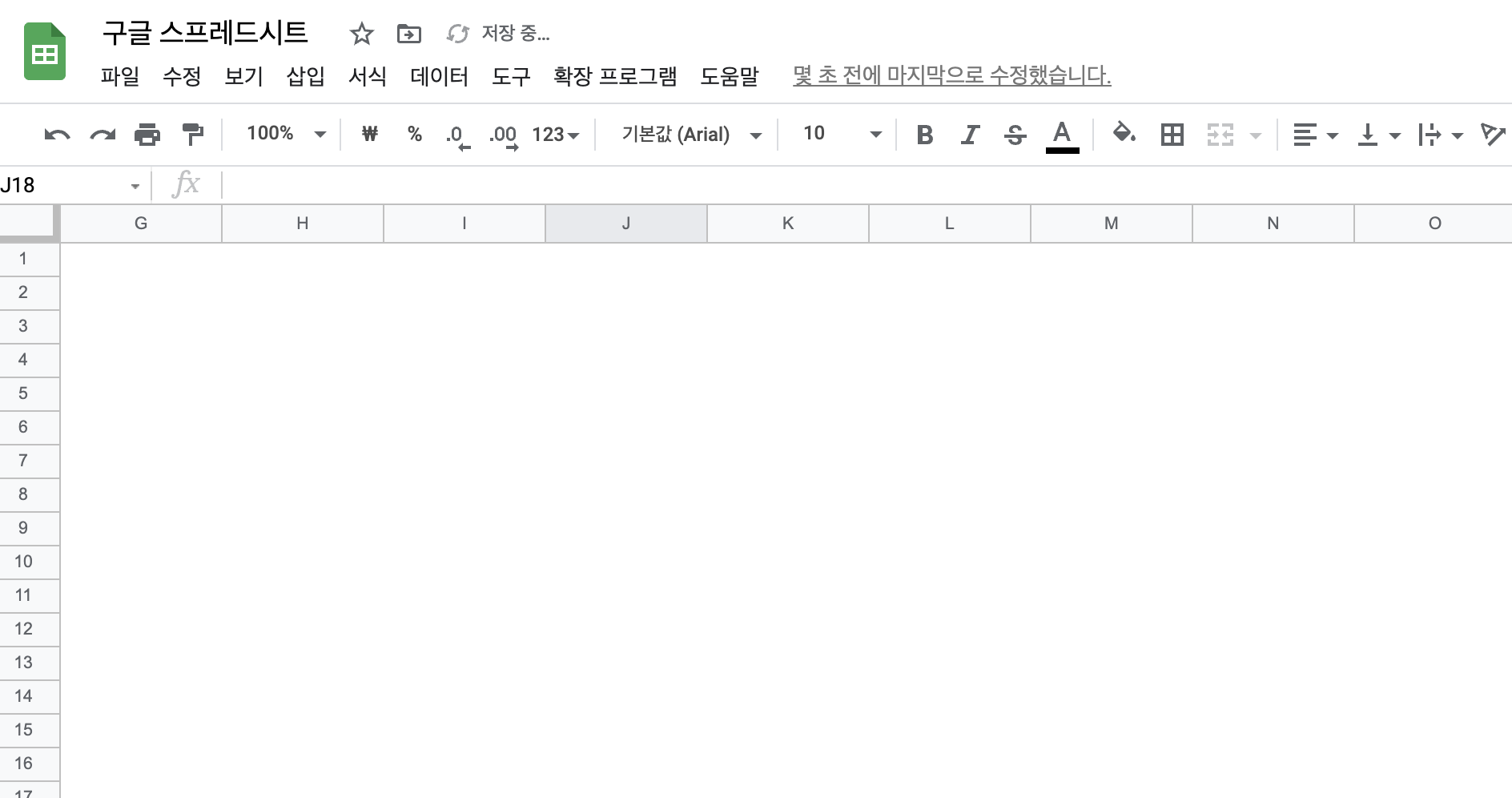
Task: Open the borders tool
Action: pyautogui.click(x=1172, y=135)
